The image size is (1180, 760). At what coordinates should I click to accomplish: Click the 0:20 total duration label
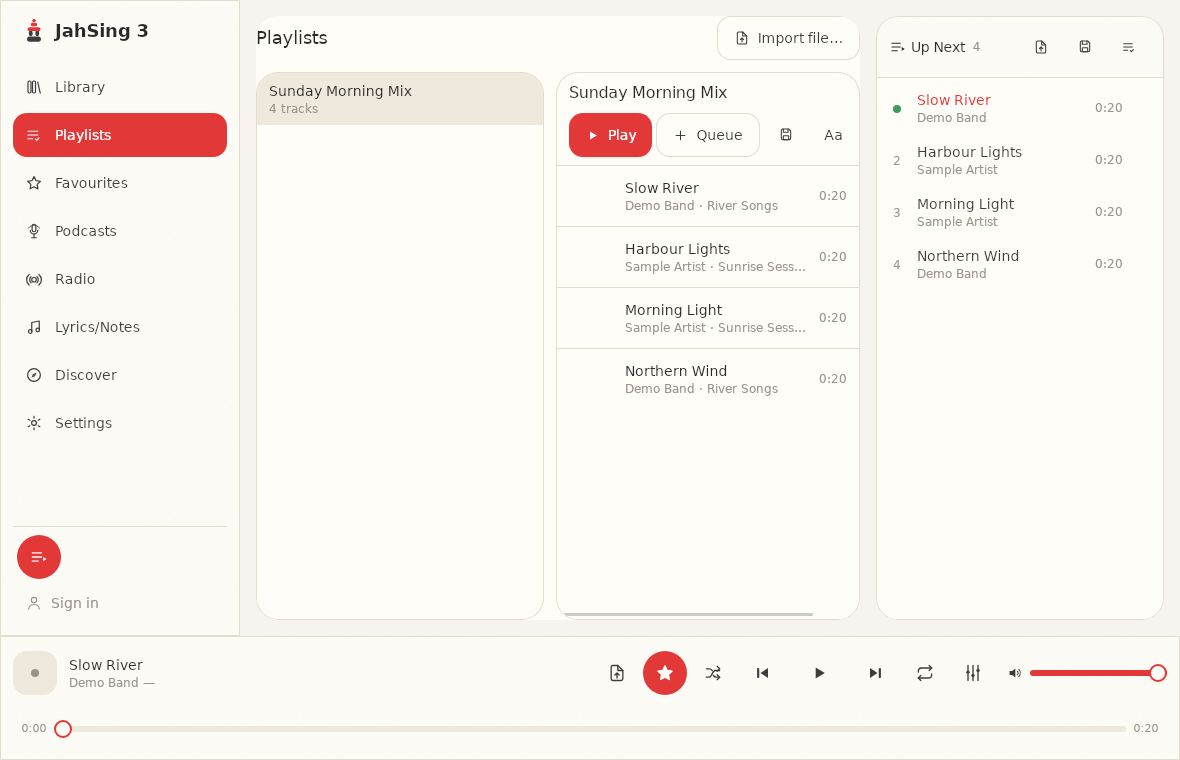click(1145, 728)
